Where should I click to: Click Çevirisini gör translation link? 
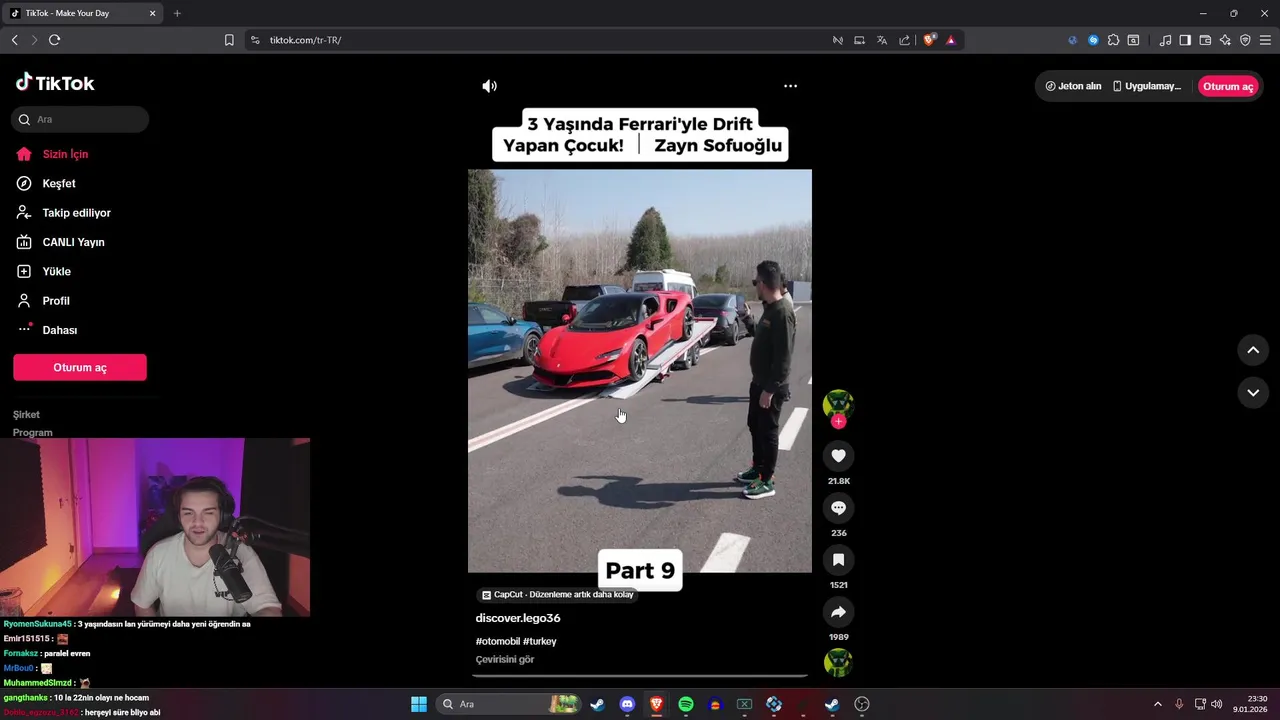pos(505,660)
